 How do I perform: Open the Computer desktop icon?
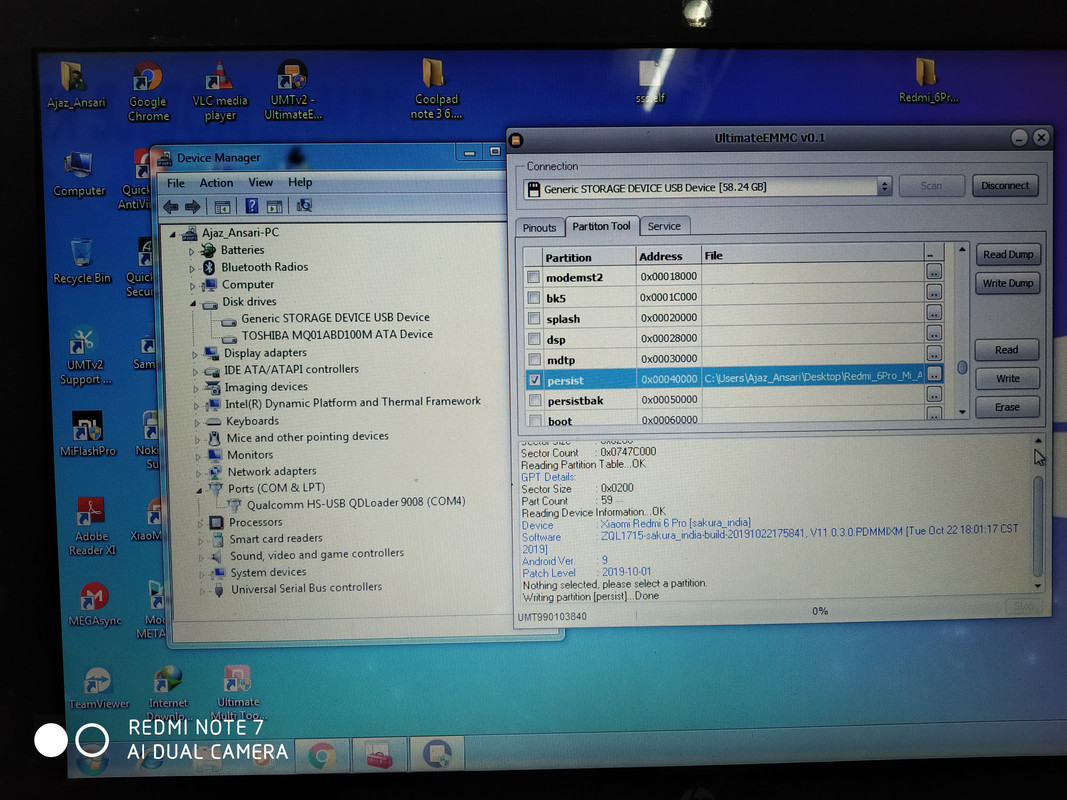point(79,175)
